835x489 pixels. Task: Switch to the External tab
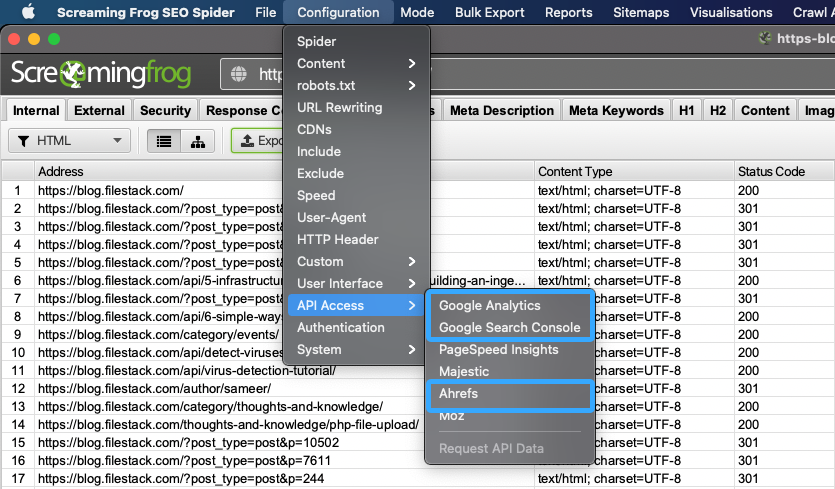[99, 110]
